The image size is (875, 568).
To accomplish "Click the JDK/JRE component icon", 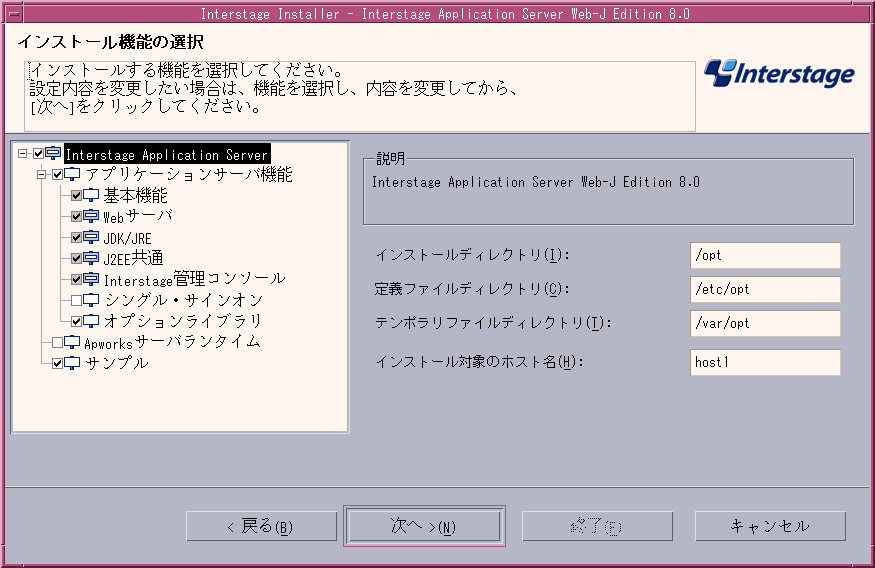I will [x=91, y=238].
